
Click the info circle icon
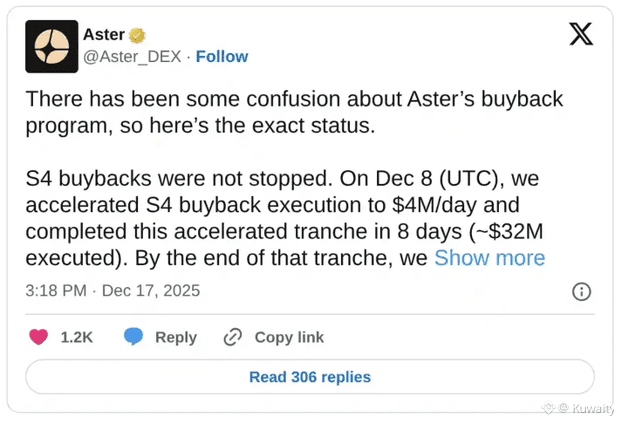[x=581, y=291]
